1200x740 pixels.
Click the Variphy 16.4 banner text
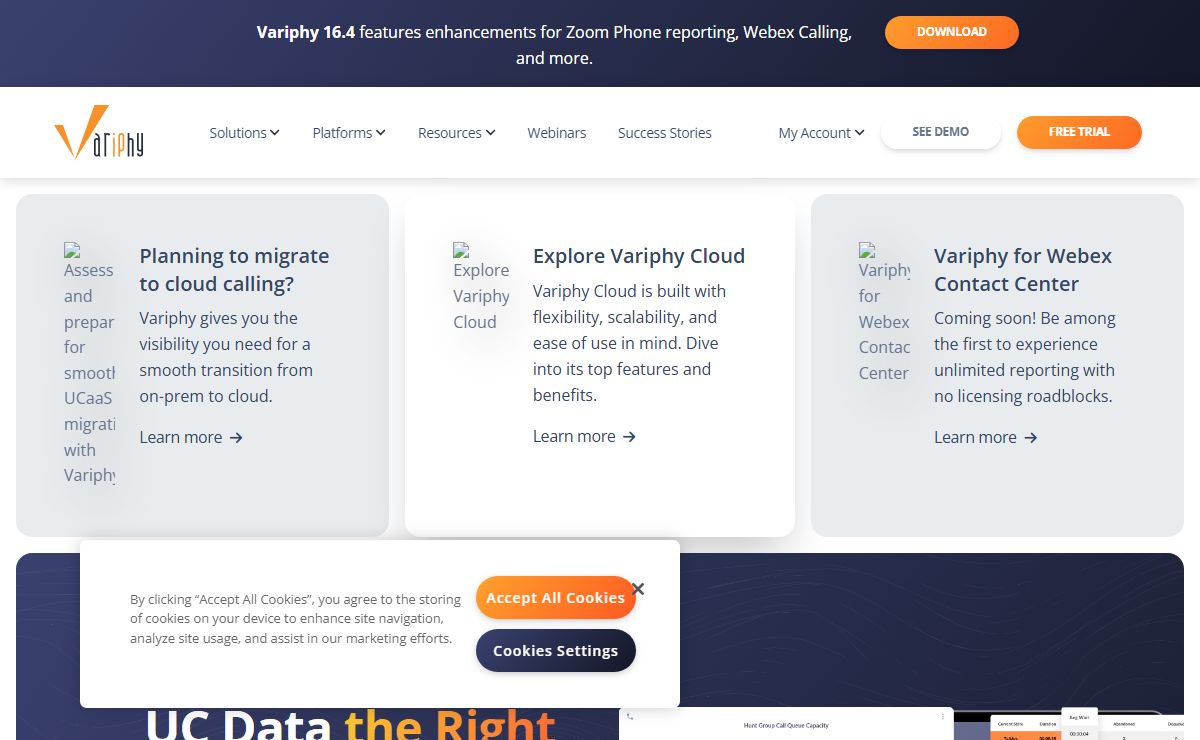point(554,45)
